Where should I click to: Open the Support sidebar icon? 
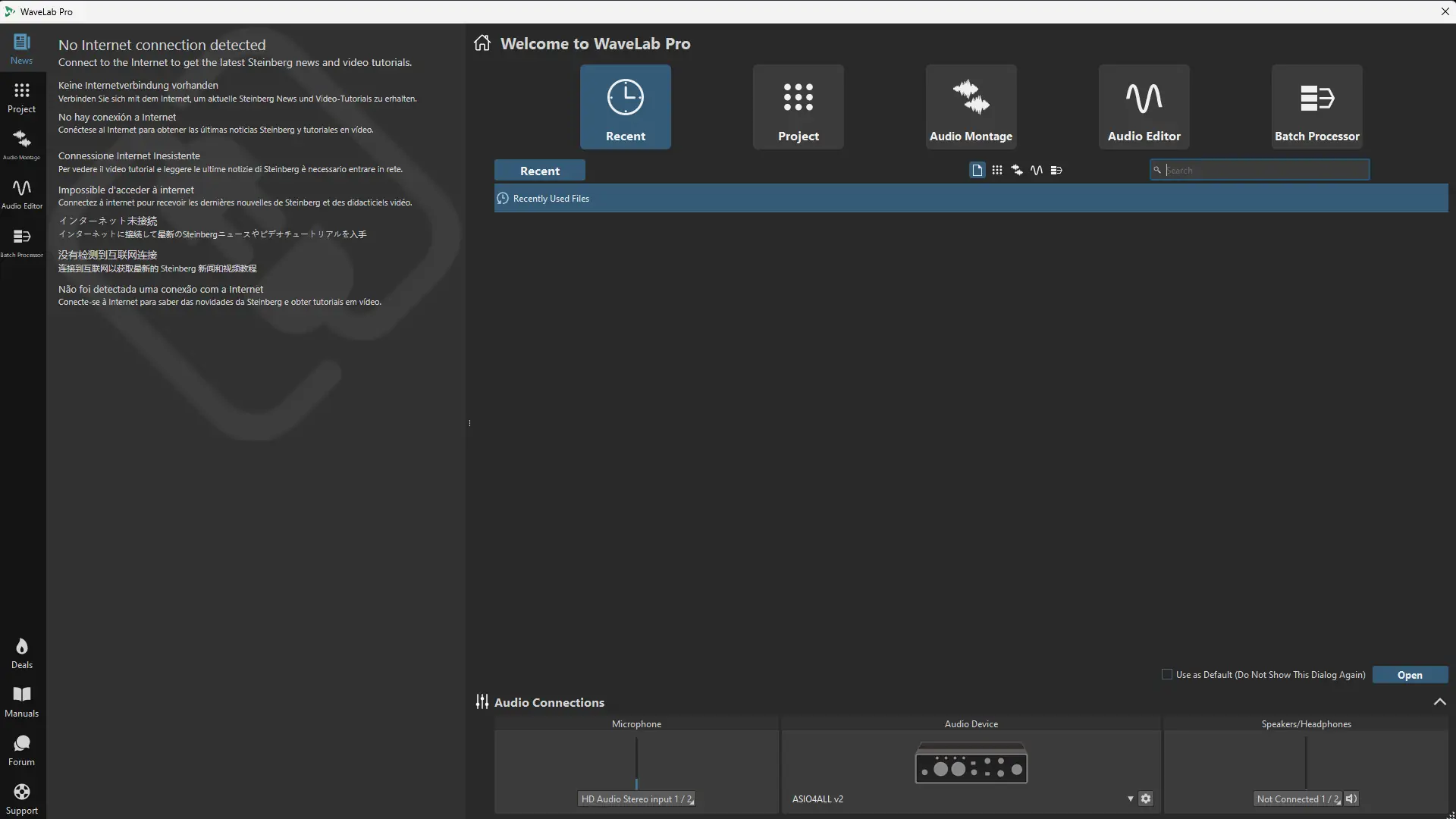pyautogui.click(x=22, y=799)
